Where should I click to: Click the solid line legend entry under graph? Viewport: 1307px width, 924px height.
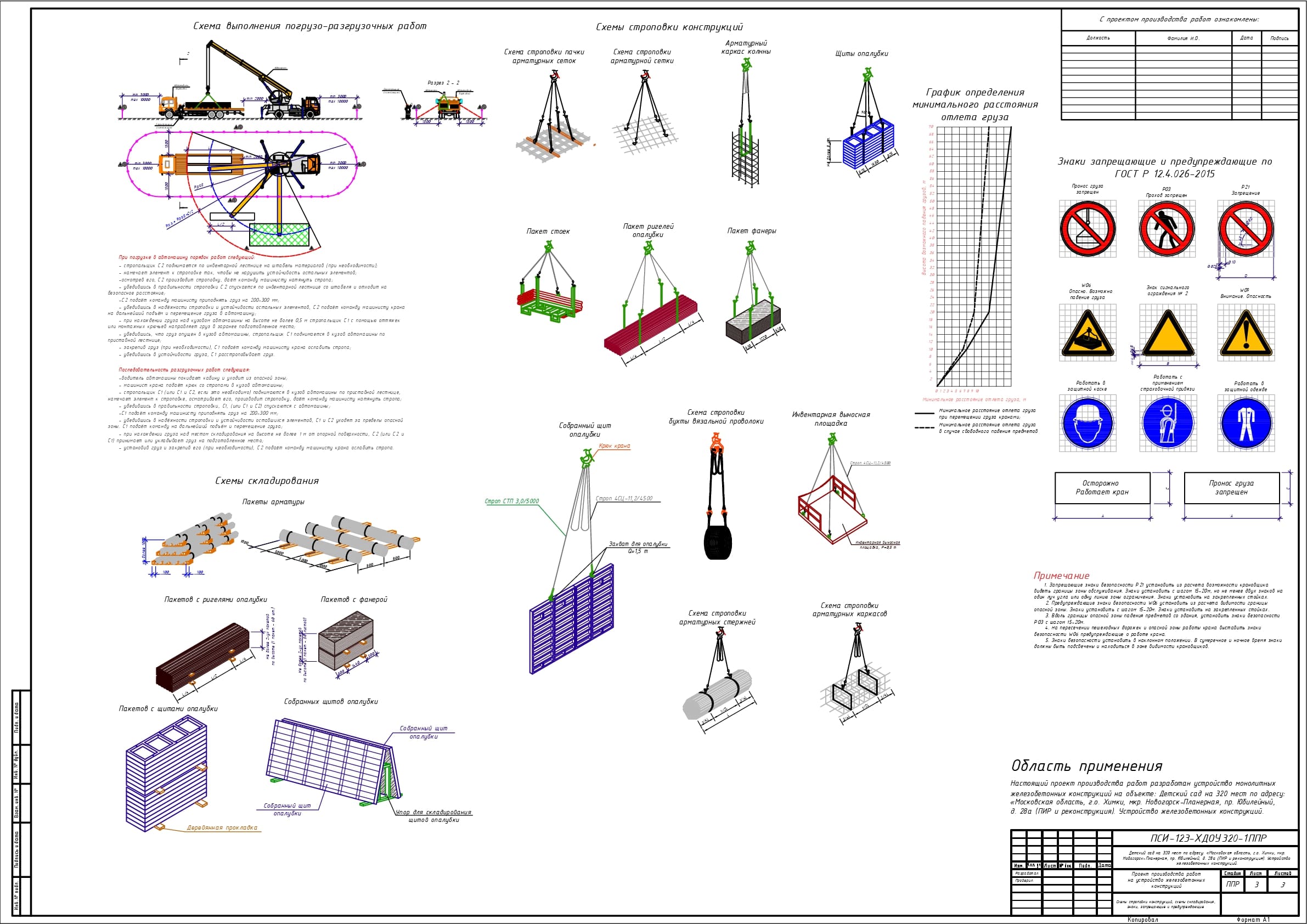coord(976,413)
